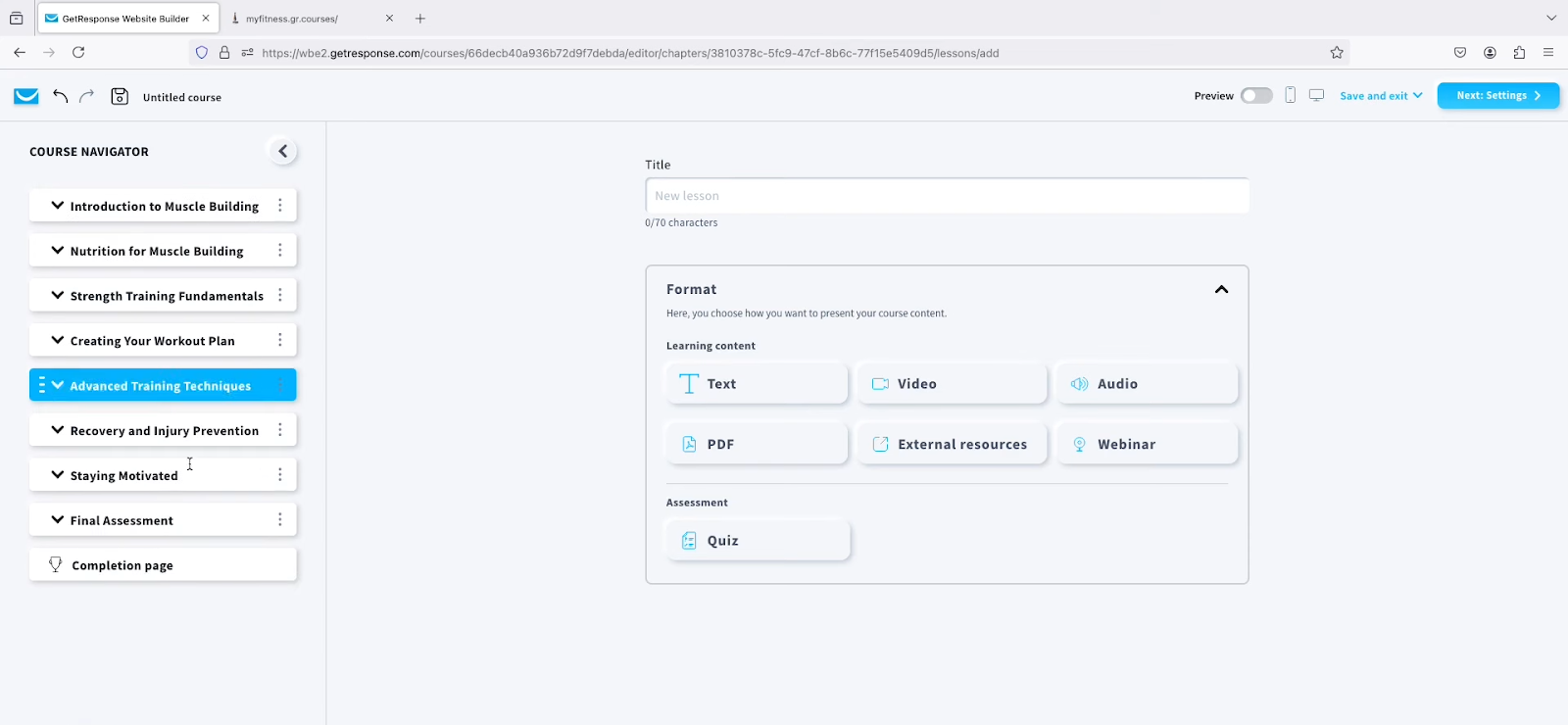1568x725 pixels.
Task: Open three-dot menu for Staying Motivated
Action: tap(280, 475)
